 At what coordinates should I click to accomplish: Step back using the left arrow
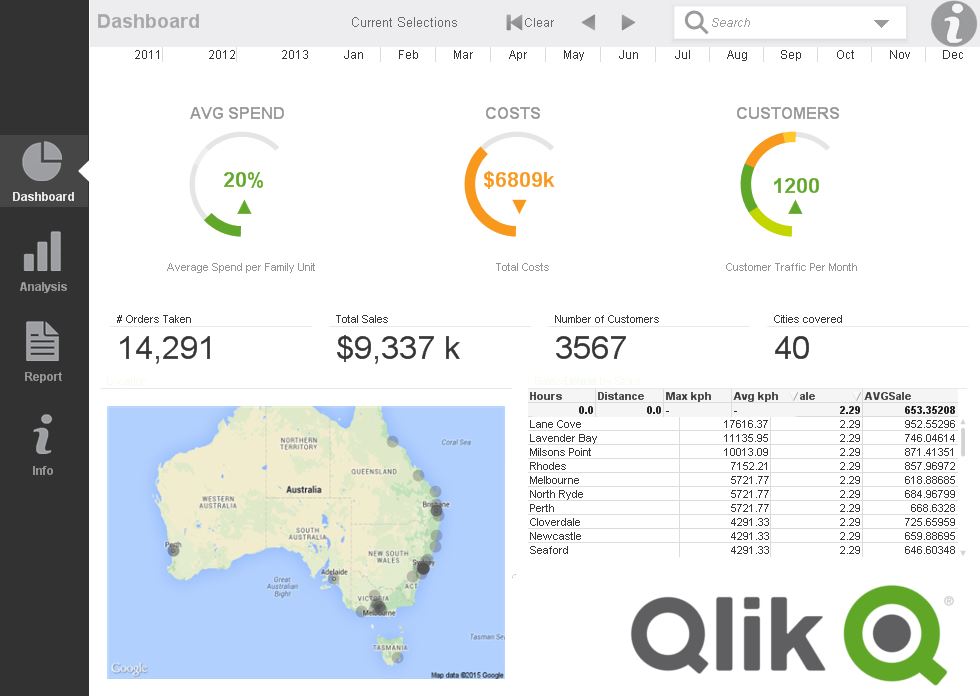pyautogui.click(x=588, y=21)
